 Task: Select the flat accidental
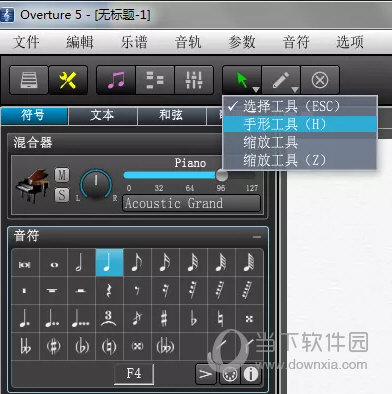pos(193,318)
